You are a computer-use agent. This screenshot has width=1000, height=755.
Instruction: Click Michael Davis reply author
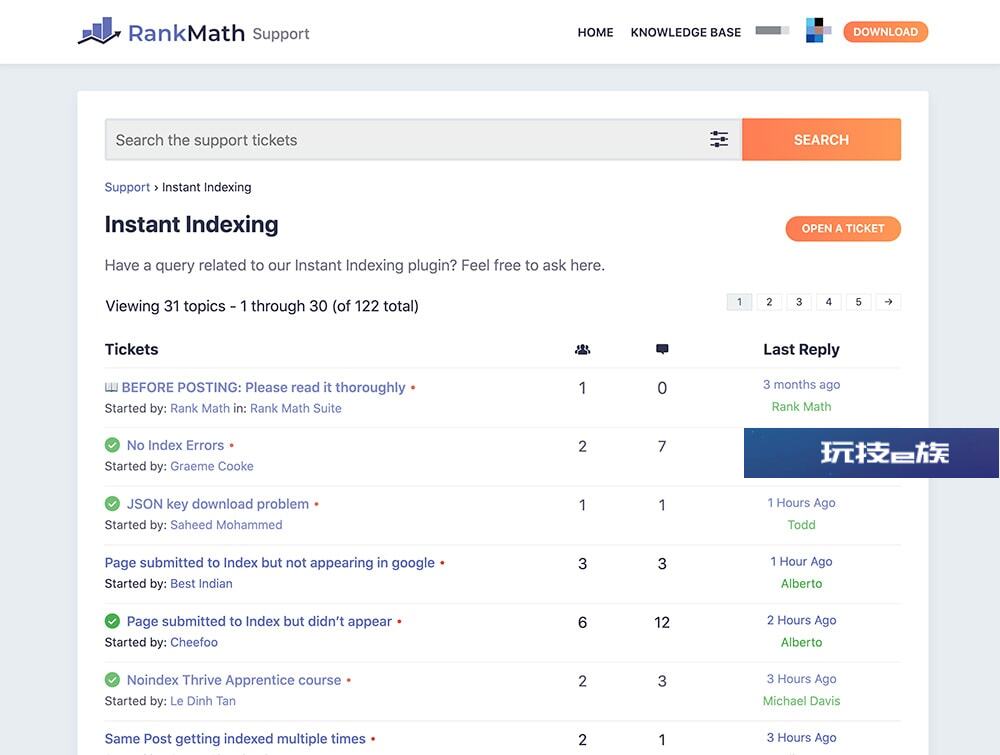click(x=802, y=700)
